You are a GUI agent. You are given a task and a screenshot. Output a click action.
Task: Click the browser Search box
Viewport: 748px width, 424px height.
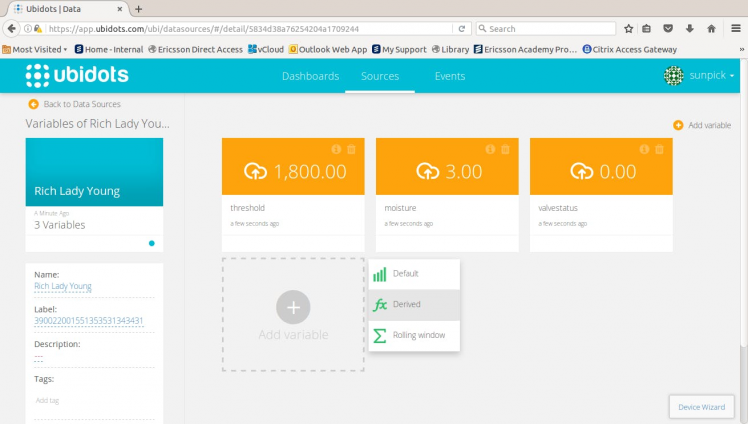pyautogui.click(x=546, y=29)
